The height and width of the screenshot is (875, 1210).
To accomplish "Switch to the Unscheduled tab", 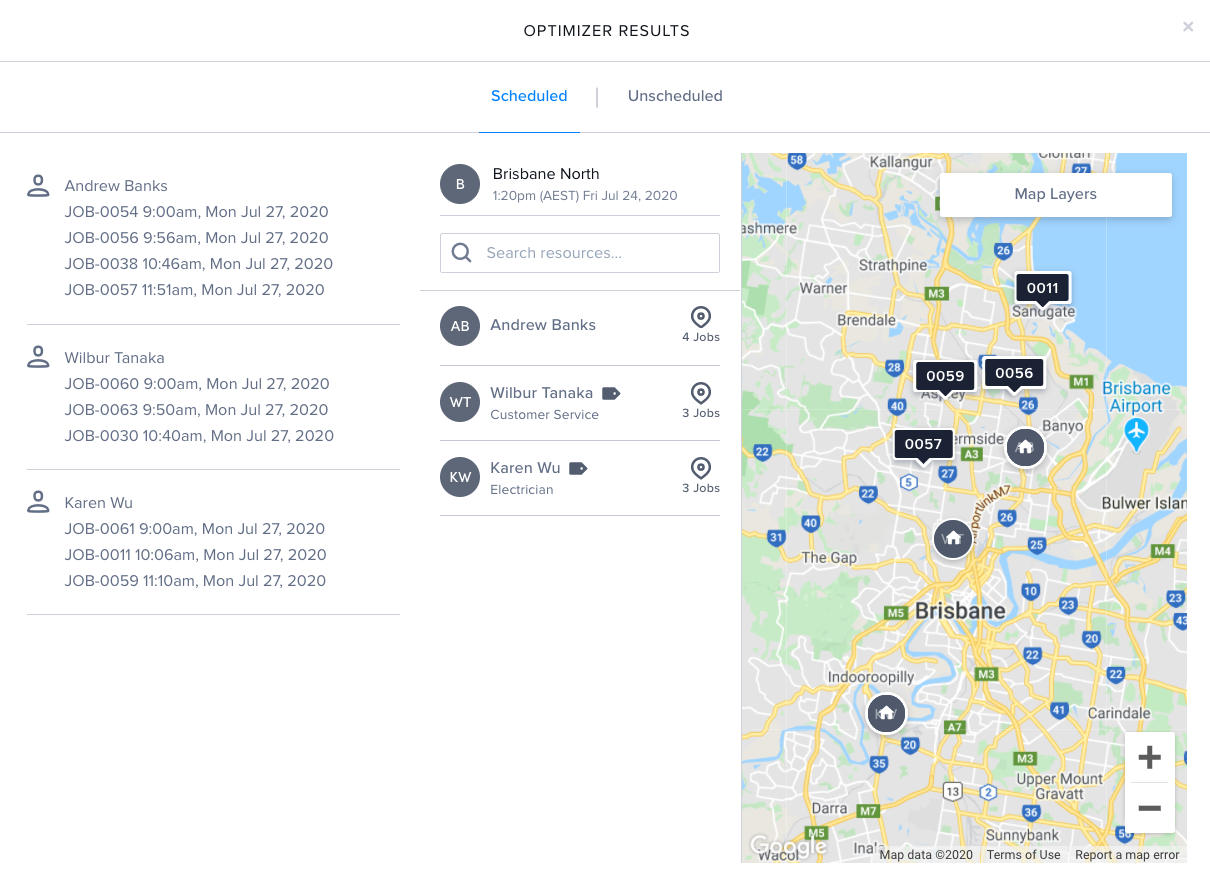I will (674, 96).
